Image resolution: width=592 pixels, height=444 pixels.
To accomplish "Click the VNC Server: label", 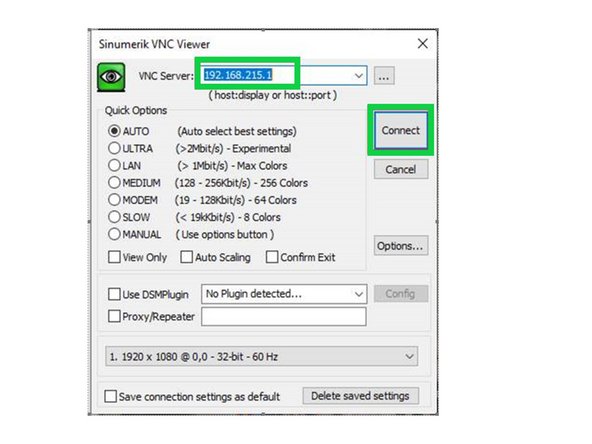I will click(166, 76).
